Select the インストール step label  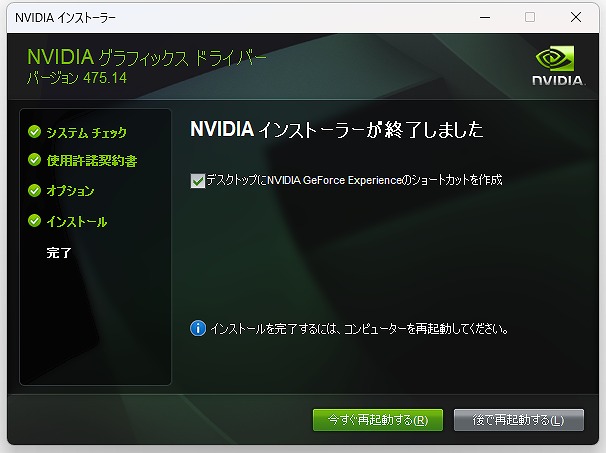click(x=76, y=222)
